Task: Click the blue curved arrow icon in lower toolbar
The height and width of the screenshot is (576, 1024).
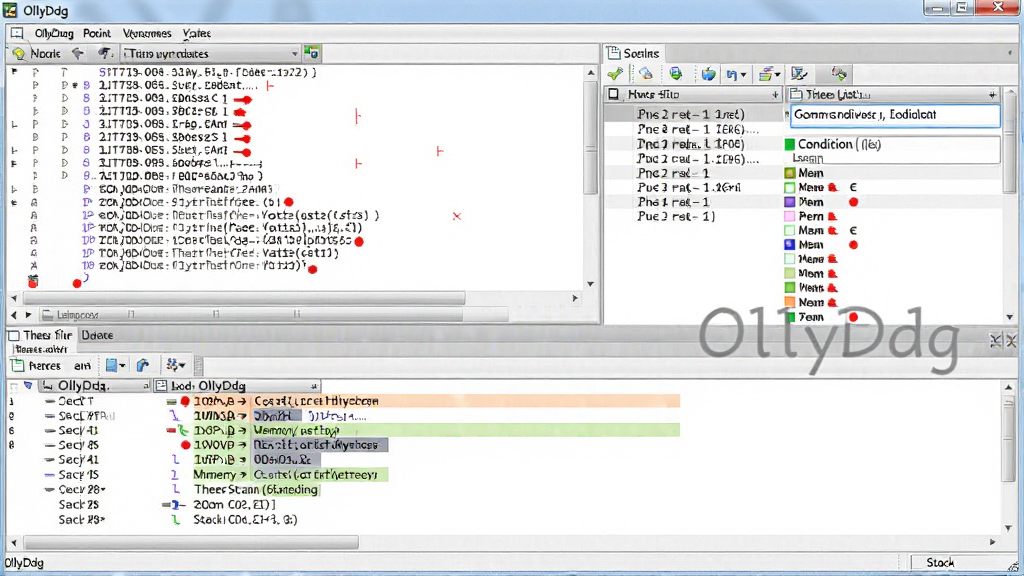Action: point(143,366)
